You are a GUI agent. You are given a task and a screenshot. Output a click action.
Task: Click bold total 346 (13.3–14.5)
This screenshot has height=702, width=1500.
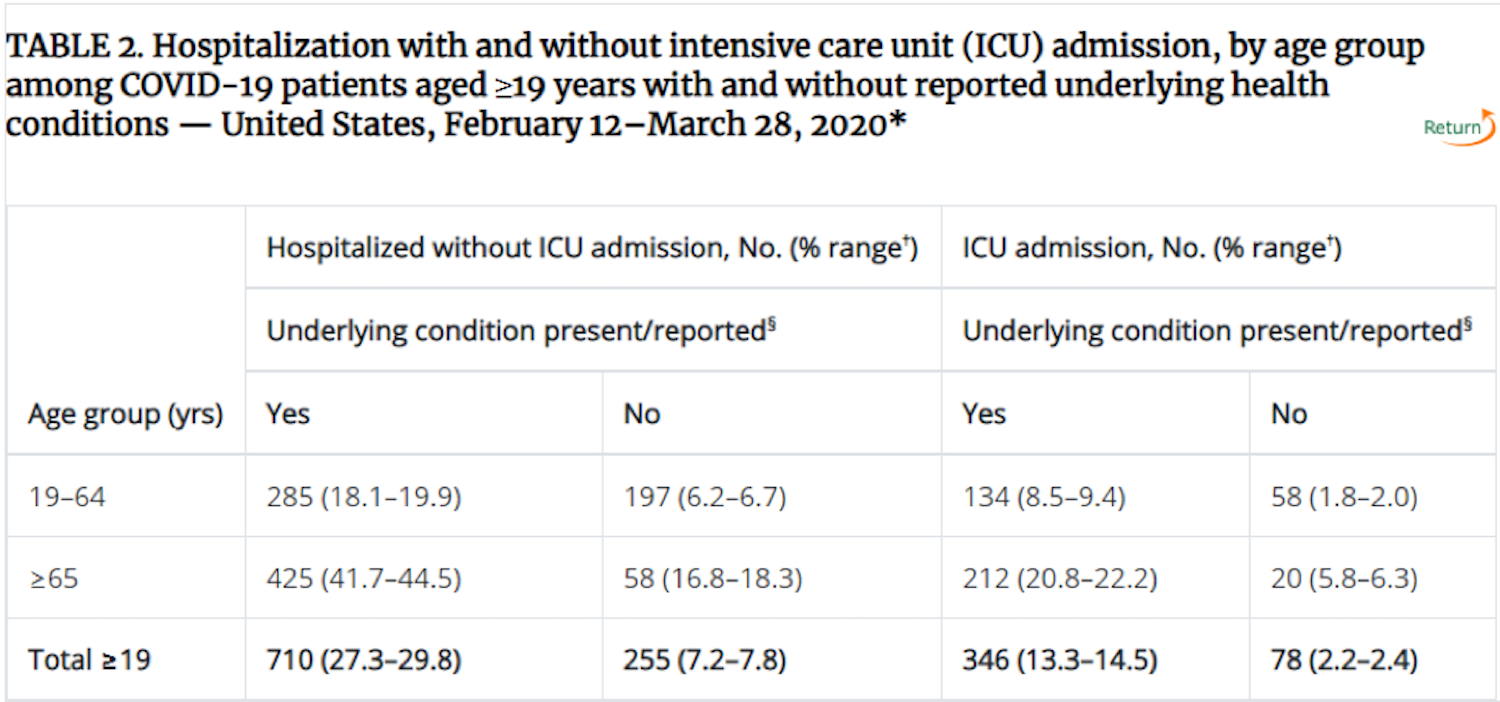pyautogui.click(x=1060, y=660)
